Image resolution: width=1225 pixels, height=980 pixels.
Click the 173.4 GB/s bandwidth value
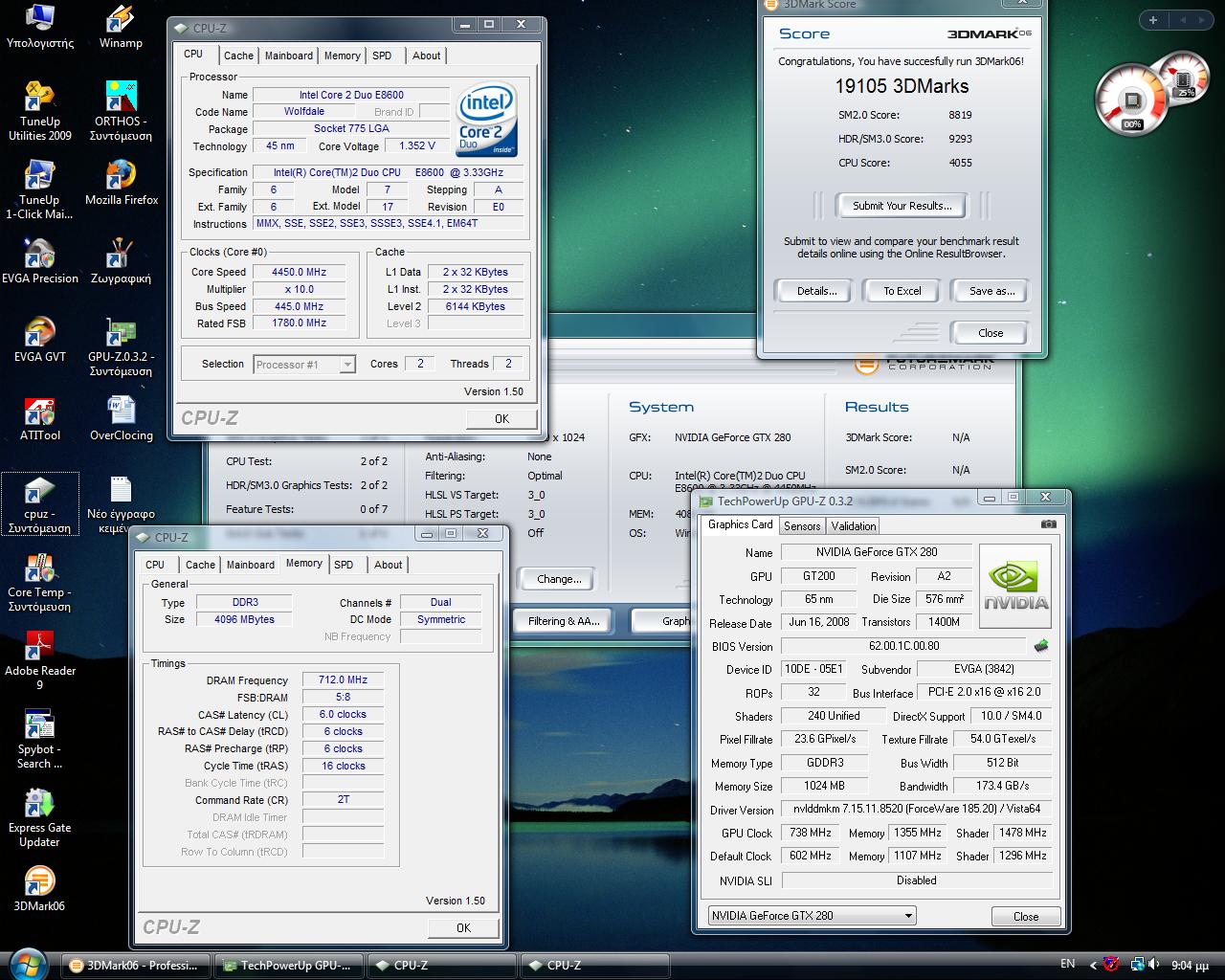(x=1003, y=786)
